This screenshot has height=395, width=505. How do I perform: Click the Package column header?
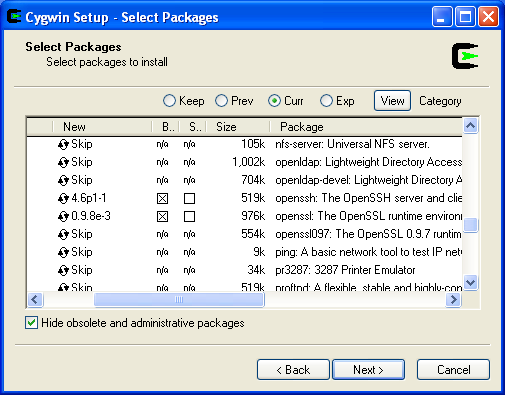click(x=366, y=127)
